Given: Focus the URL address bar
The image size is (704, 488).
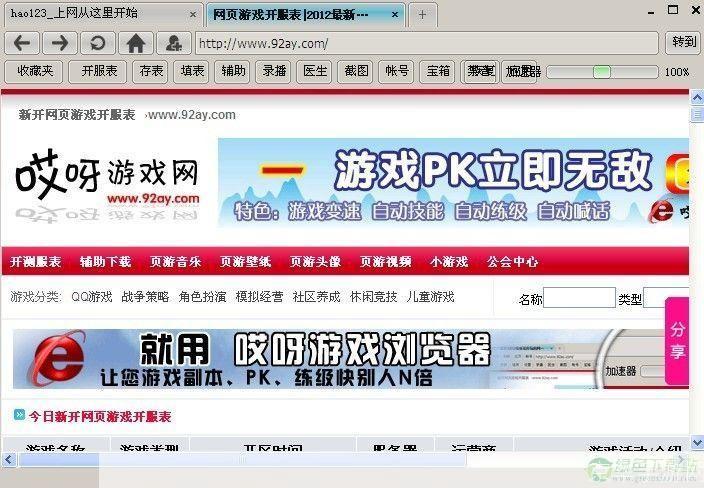Looking at the screenshot, I should click(427, 44).
